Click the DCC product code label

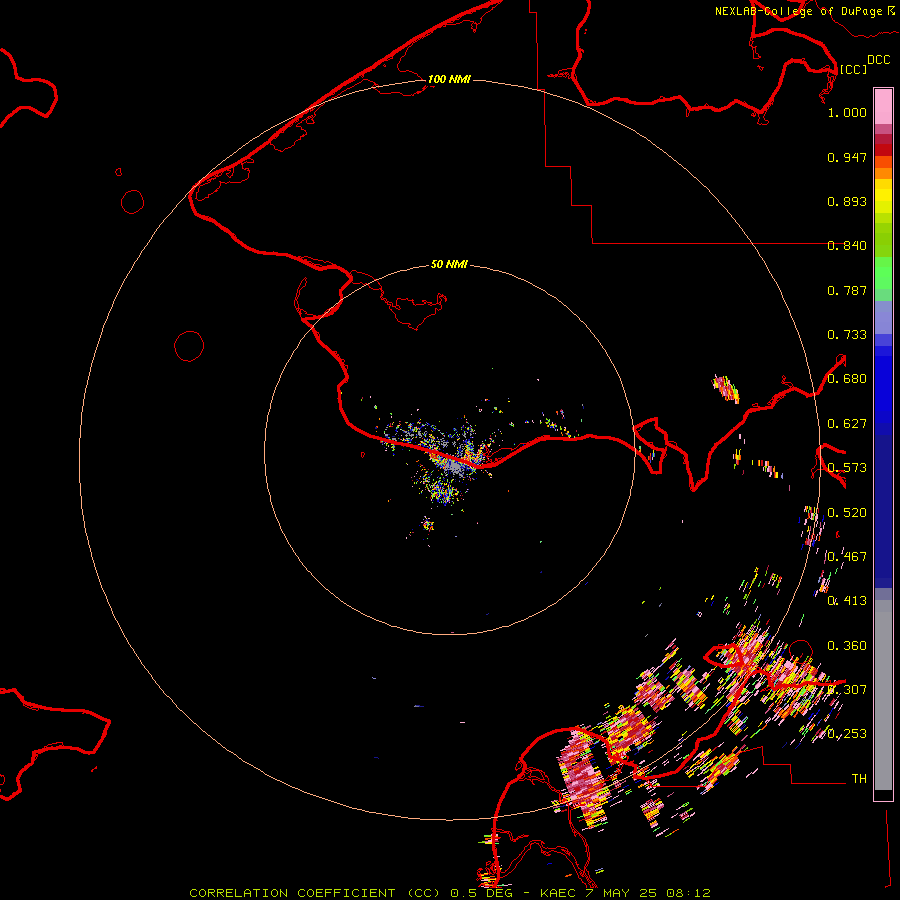pyautogui.click(x=879, y=60)
